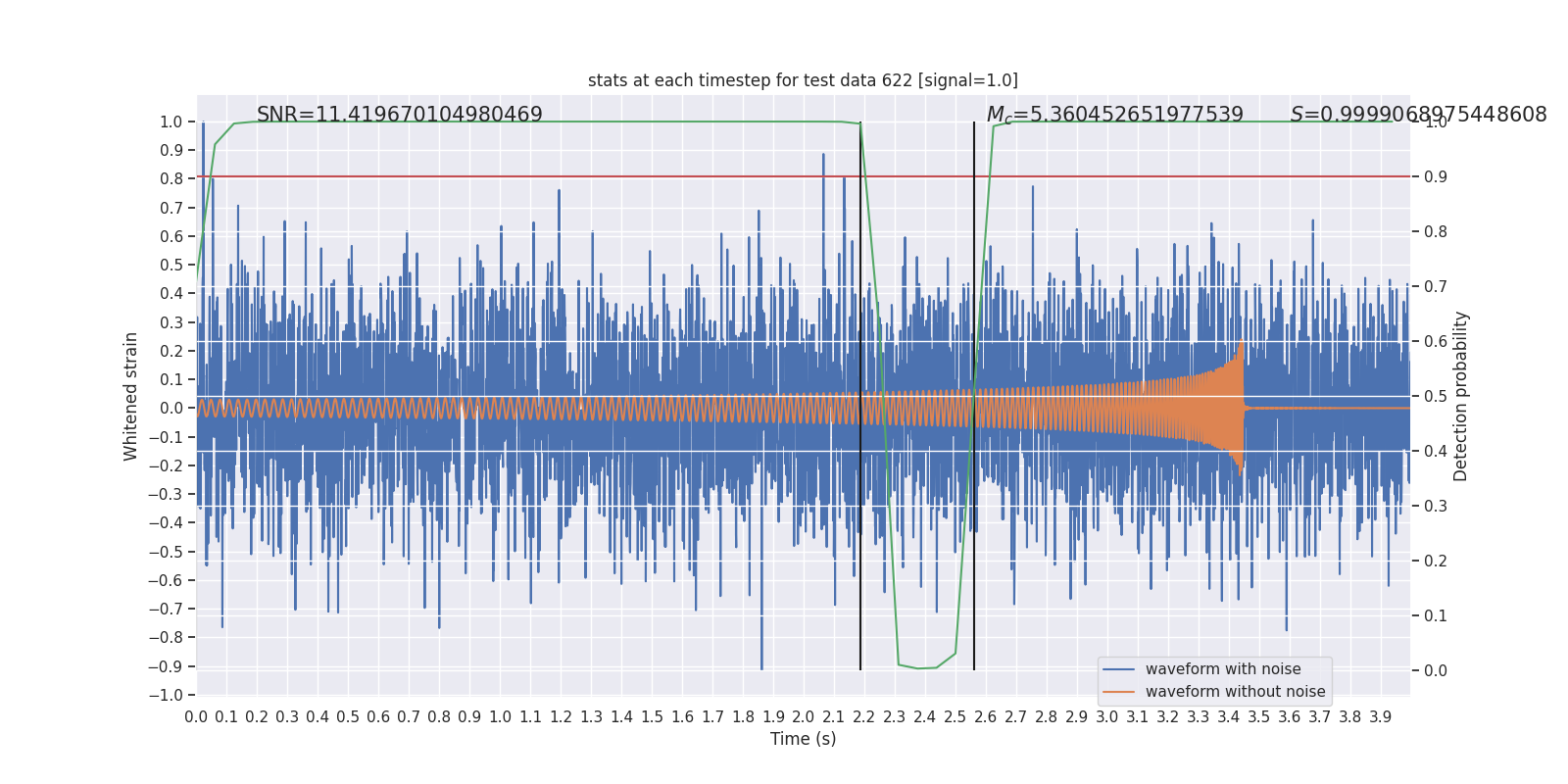Click the 0.9 tick on detection probability axis
The image size is (1568, 784).
click(x=1436, y=177)
